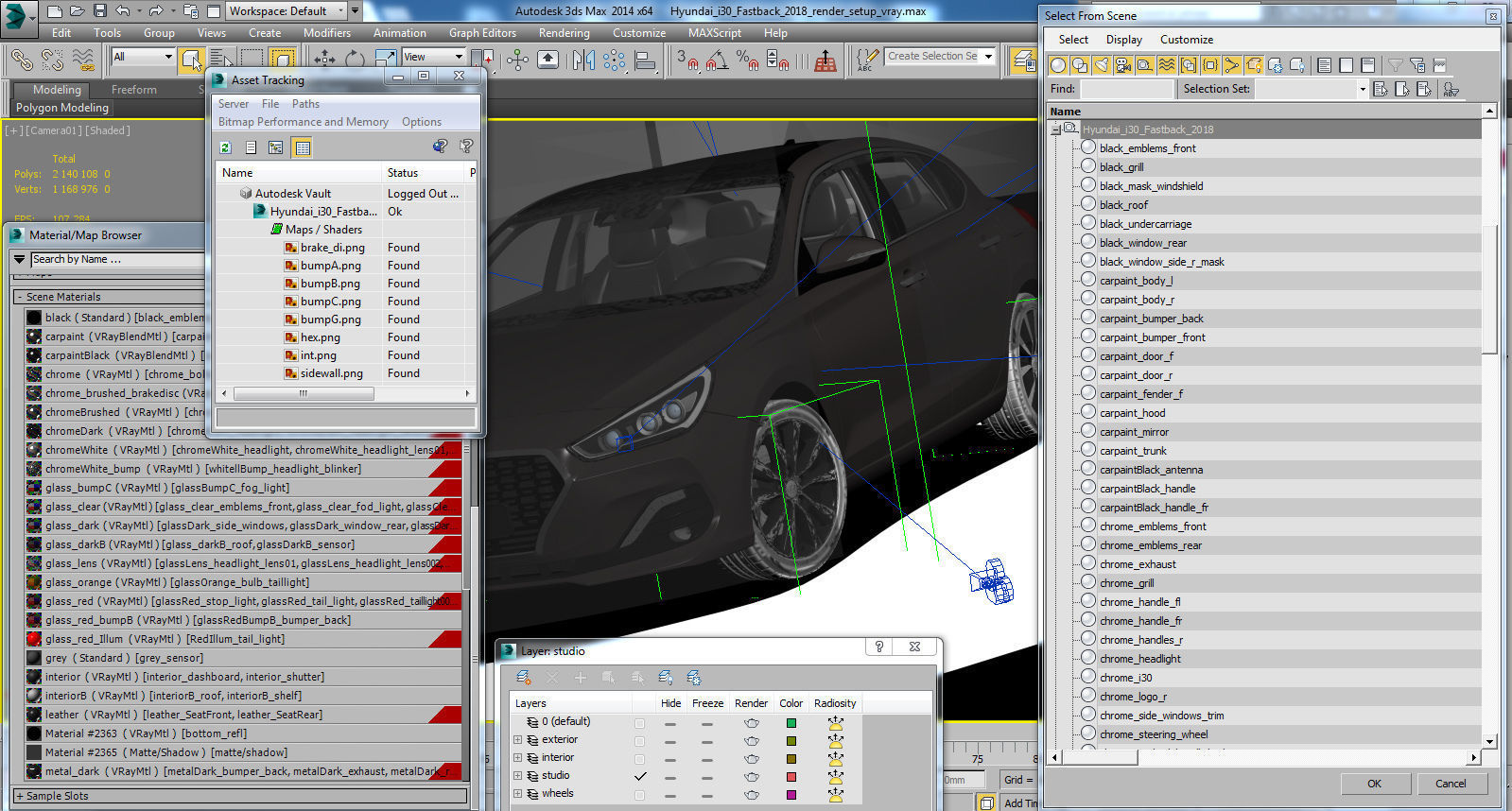Image resolution: width=1512 pixels, height=811 pixels.
Task: Click Select None icon in Select From Scene
Action: [1346, 65]
